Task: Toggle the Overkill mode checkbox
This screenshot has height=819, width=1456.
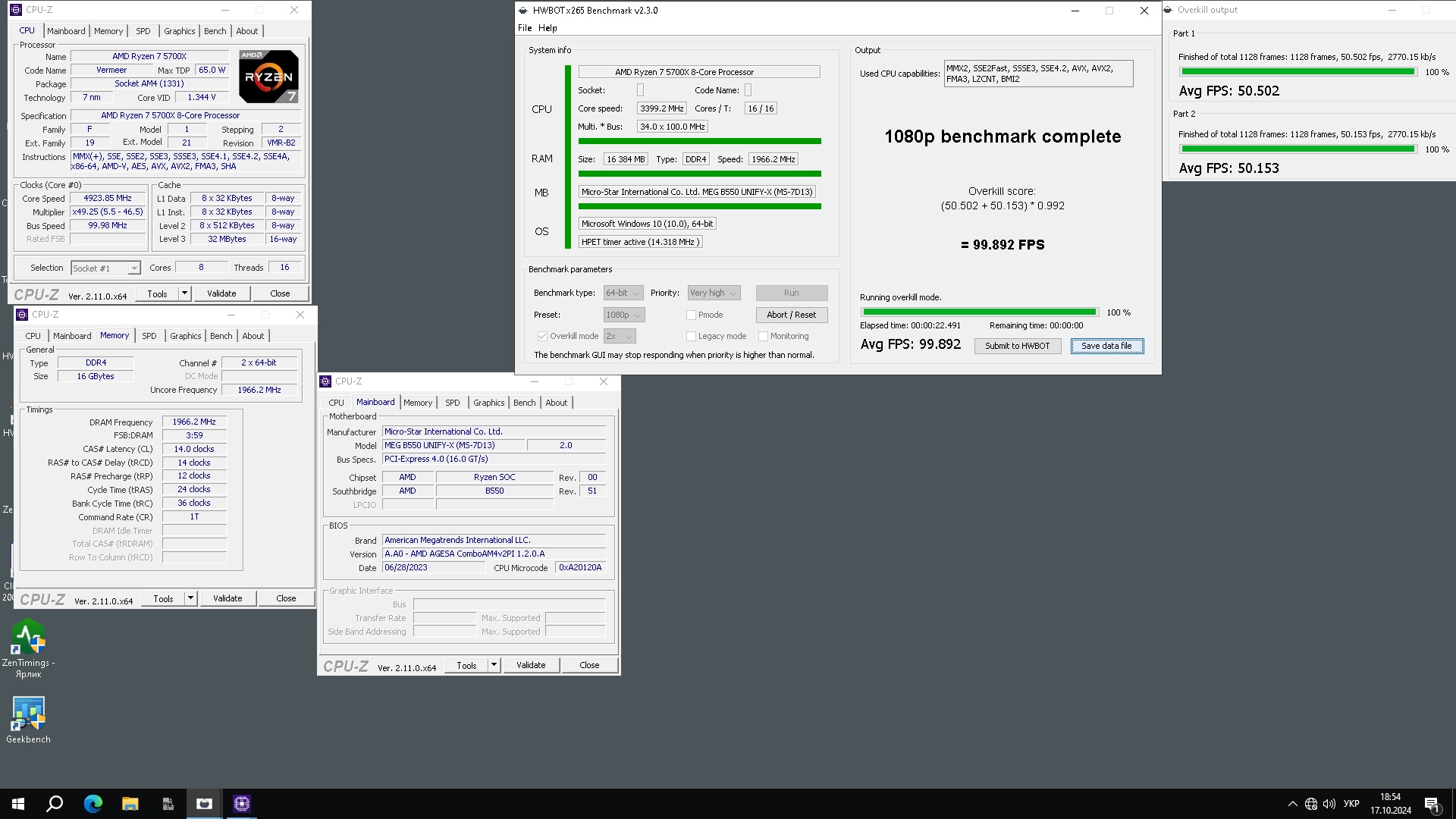Action: 542,336
